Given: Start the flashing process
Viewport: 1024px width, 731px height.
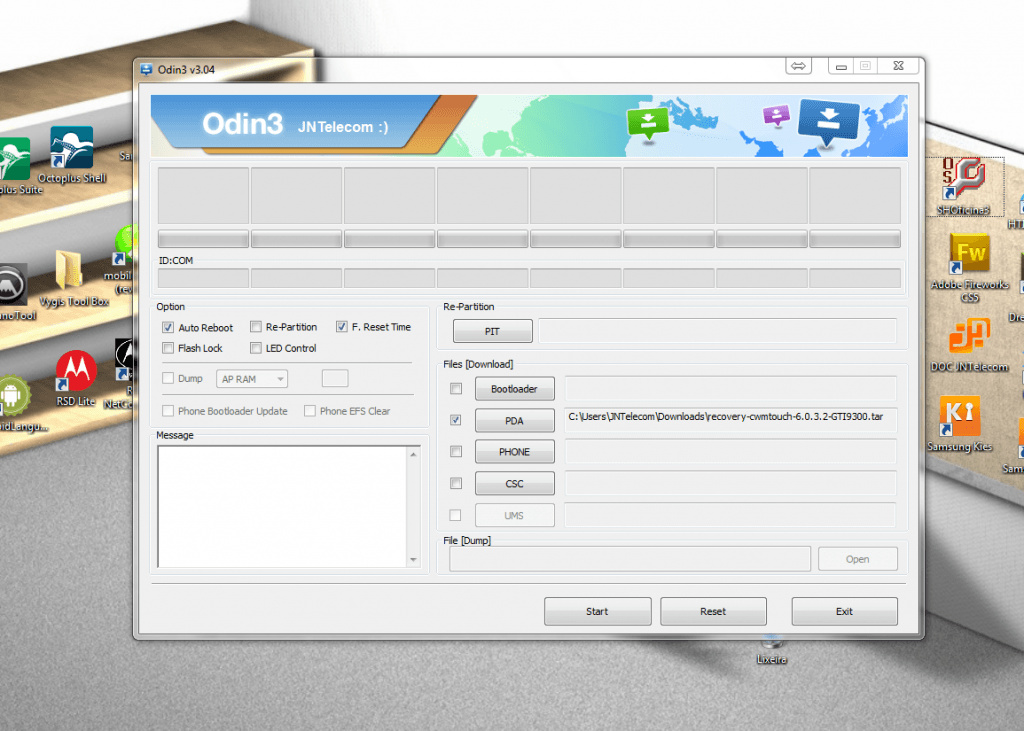Looking at the screenshot, I should (x=598, y=611).
